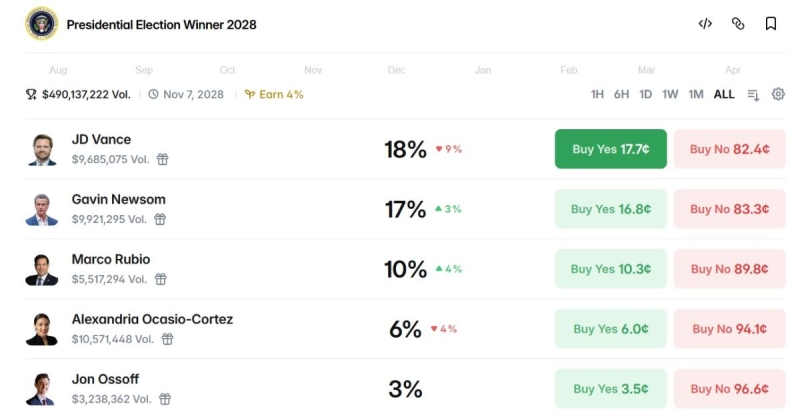Click gift icon beside Gavin Newsom volume
The width and height of the screenshot is (800, 414).
point(160,219)
